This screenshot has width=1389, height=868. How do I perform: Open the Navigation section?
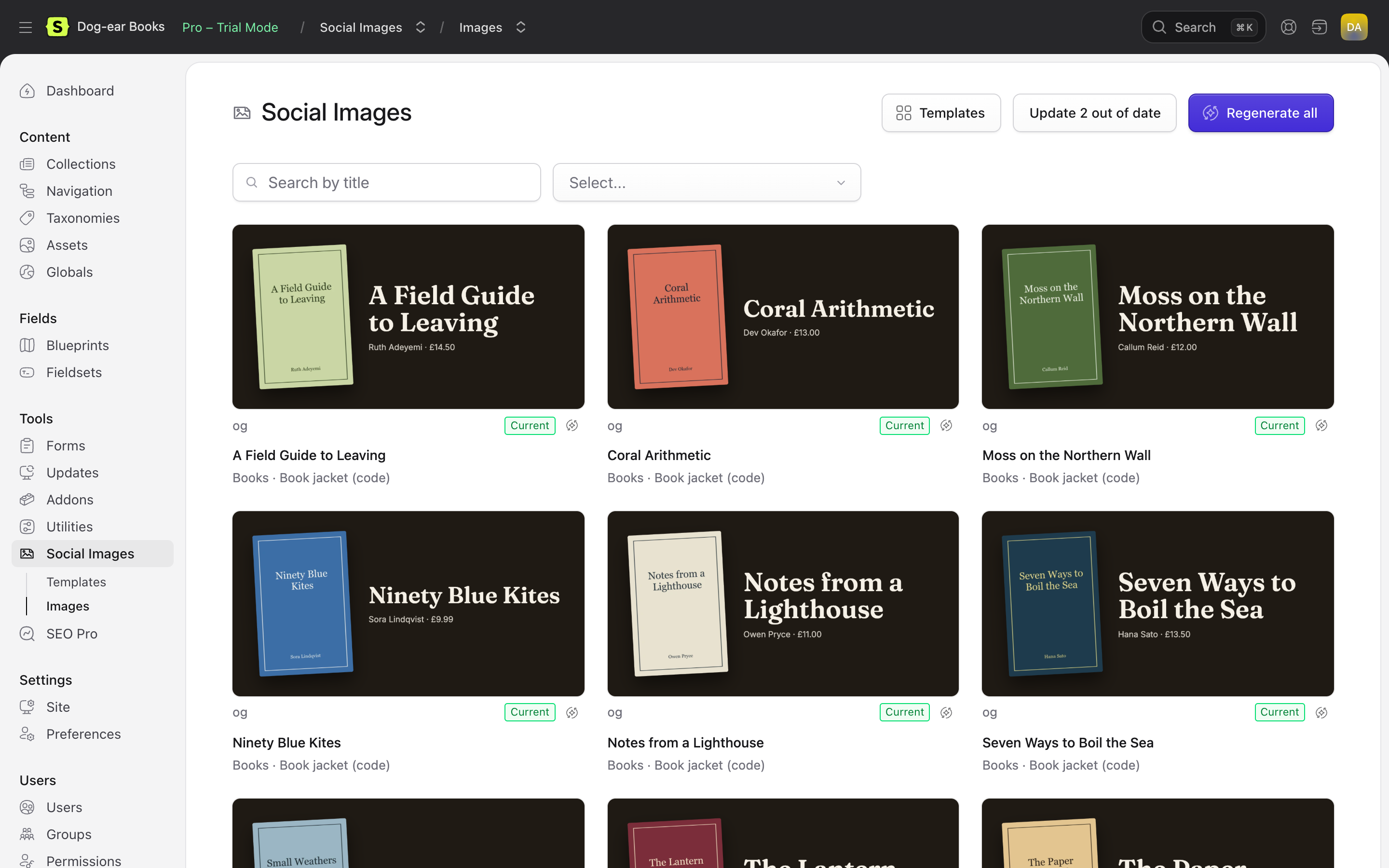point(93,191)
